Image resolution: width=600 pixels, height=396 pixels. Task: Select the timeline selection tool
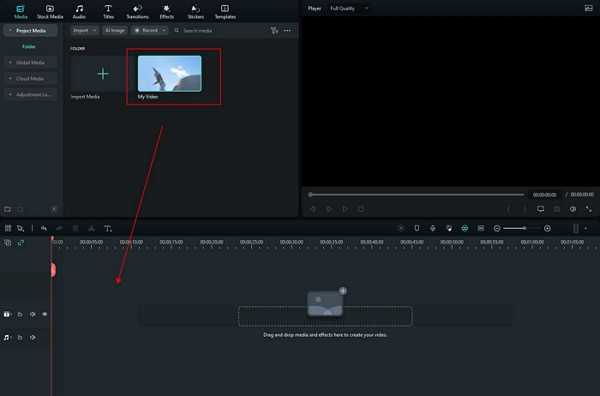21,228
